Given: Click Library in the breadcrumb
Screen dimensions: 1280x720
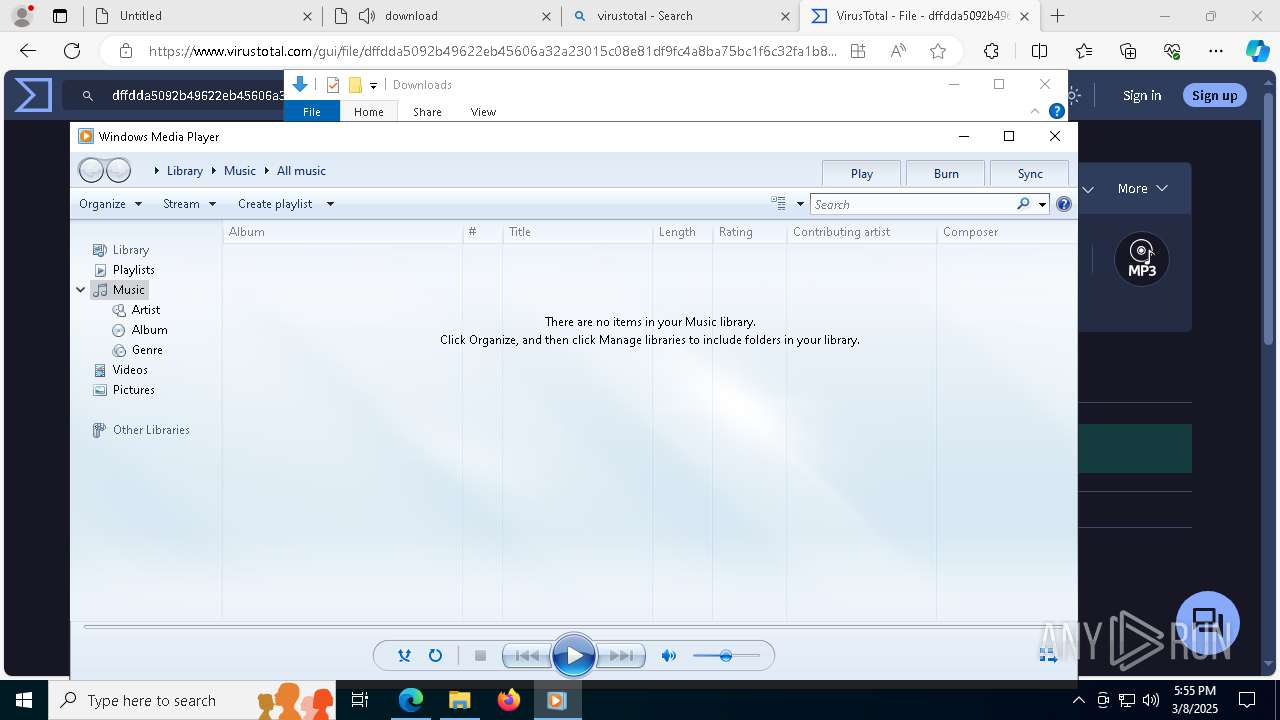Looking at the screenshot, I should 185,171.
